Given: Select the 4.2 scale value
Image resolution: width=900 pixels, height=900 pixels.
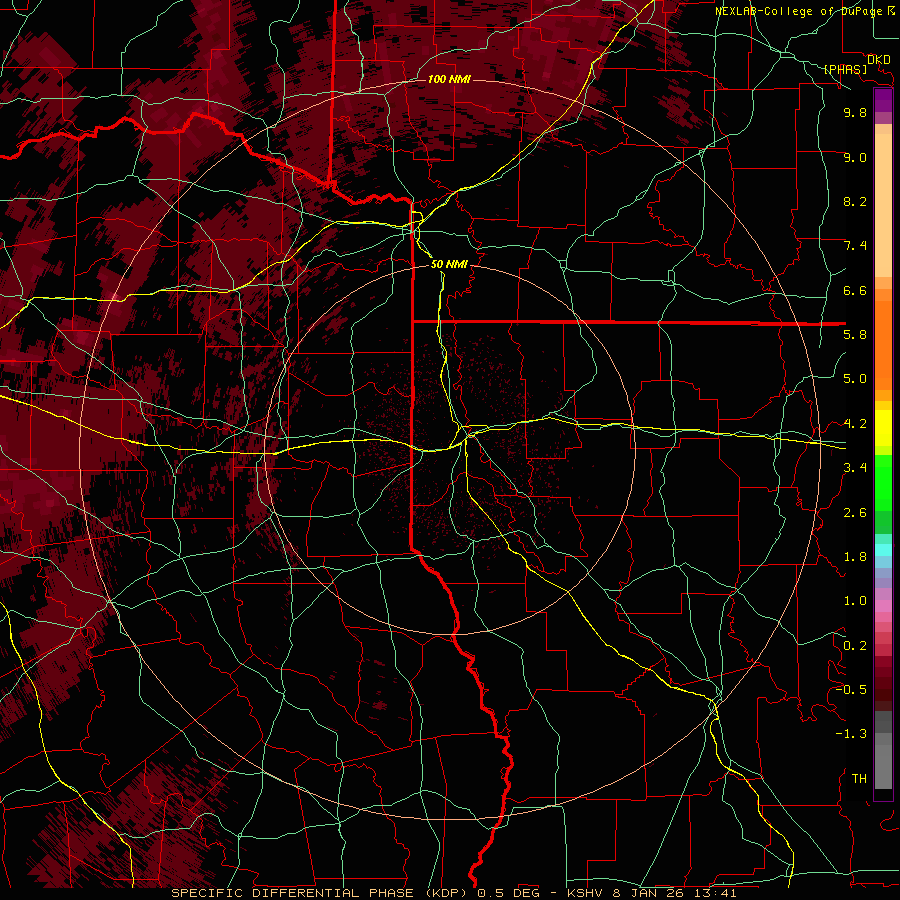Looking at the screenshot, I should (x=855, y=424).
